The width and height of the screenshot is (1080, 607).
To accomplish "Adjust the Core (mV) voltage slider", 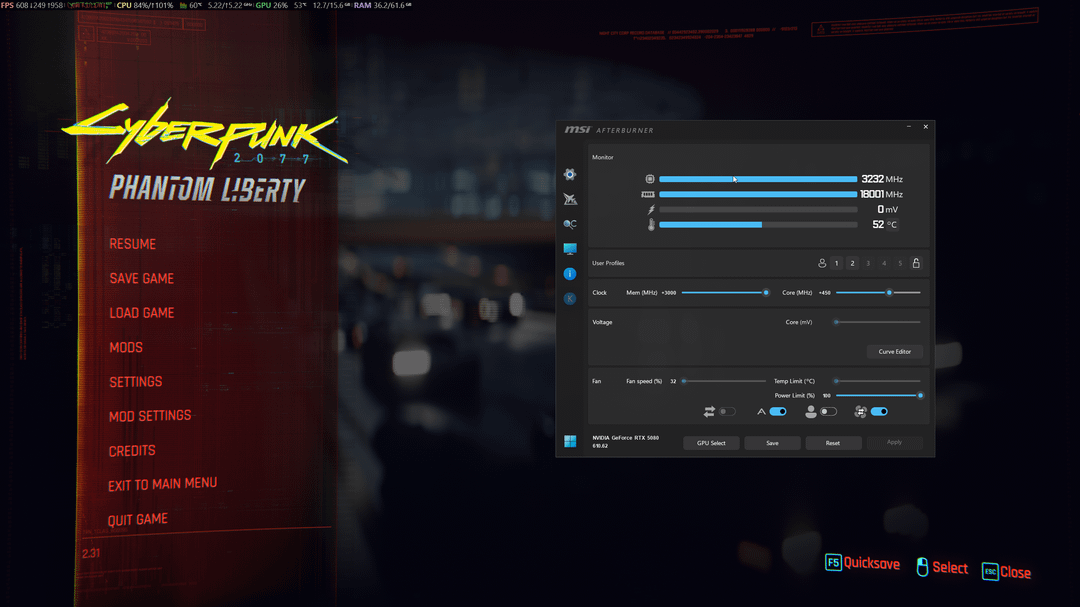I will click(x=878, y=322).
